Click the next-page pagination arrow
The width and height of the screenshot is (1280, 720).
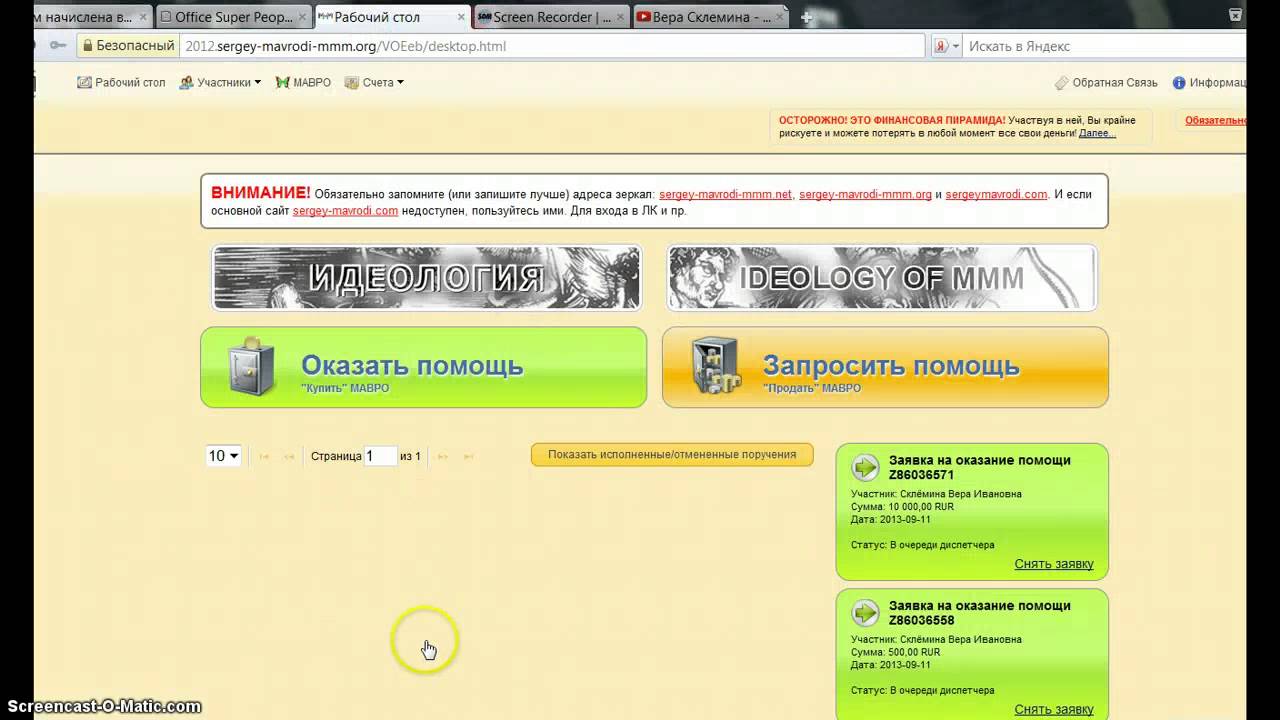(x=443, y=457)
